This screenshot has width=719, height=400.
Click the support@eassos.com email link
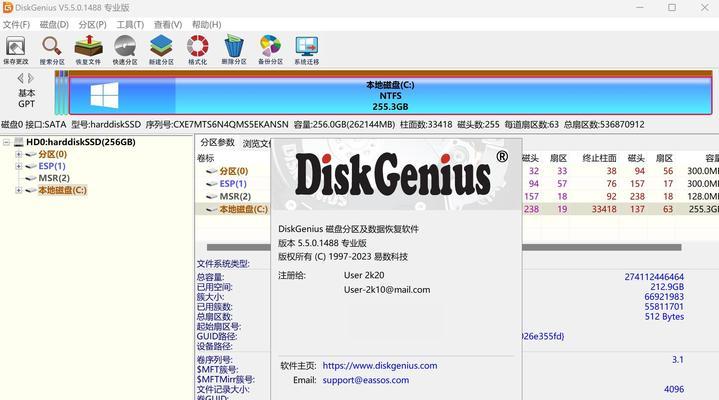tap(365, 380)
